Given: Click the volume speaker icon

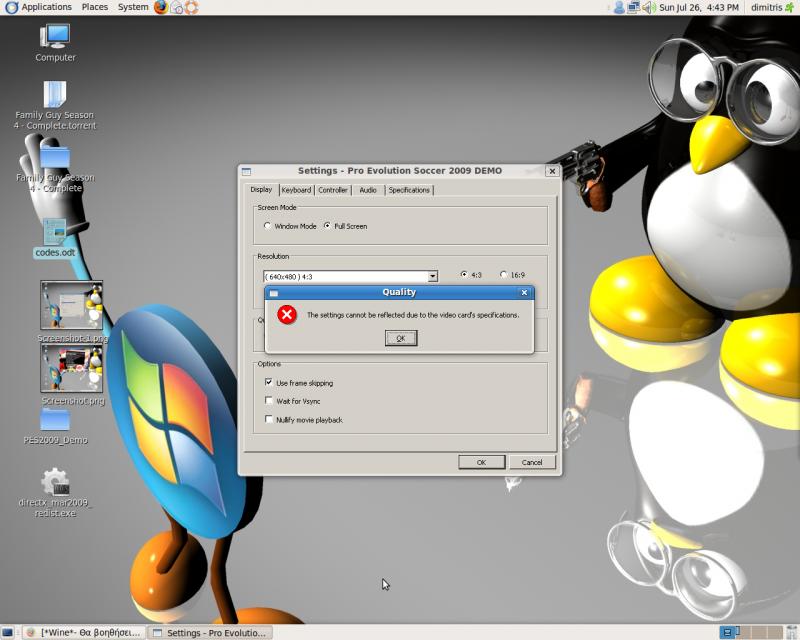Looking at the screenshot, I should 648,7.
